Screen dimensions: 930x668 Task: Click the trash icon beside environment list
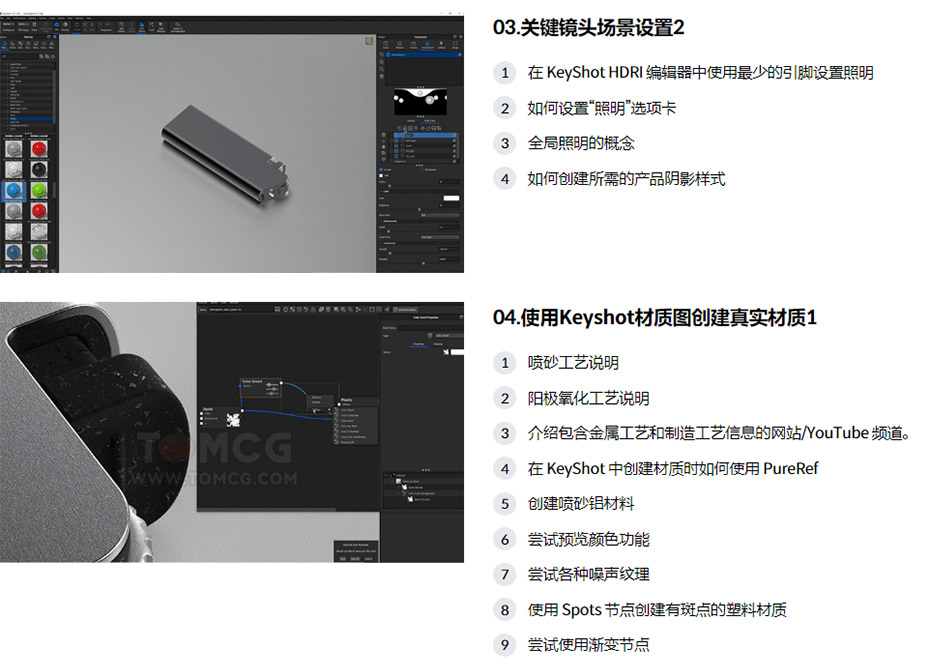[x=381, y=77]
